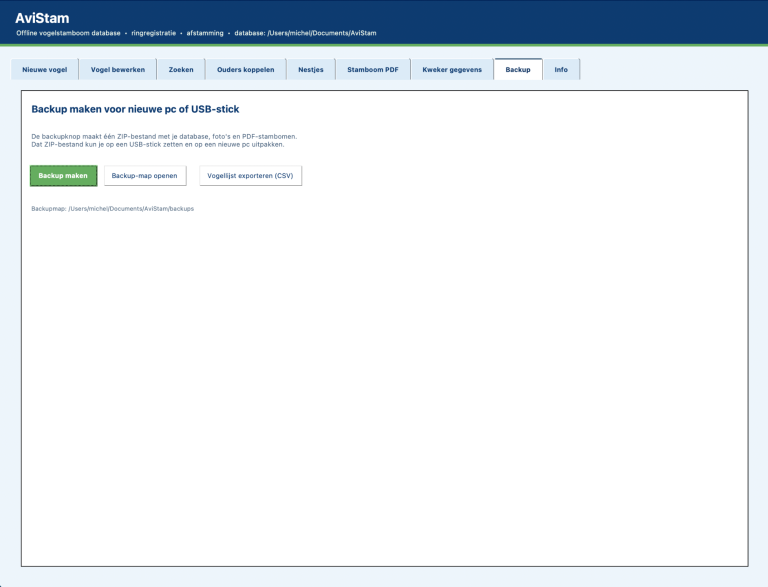Switch to the Stamboom PDF tab
768x587 pixels.
(x=373, y=70)
